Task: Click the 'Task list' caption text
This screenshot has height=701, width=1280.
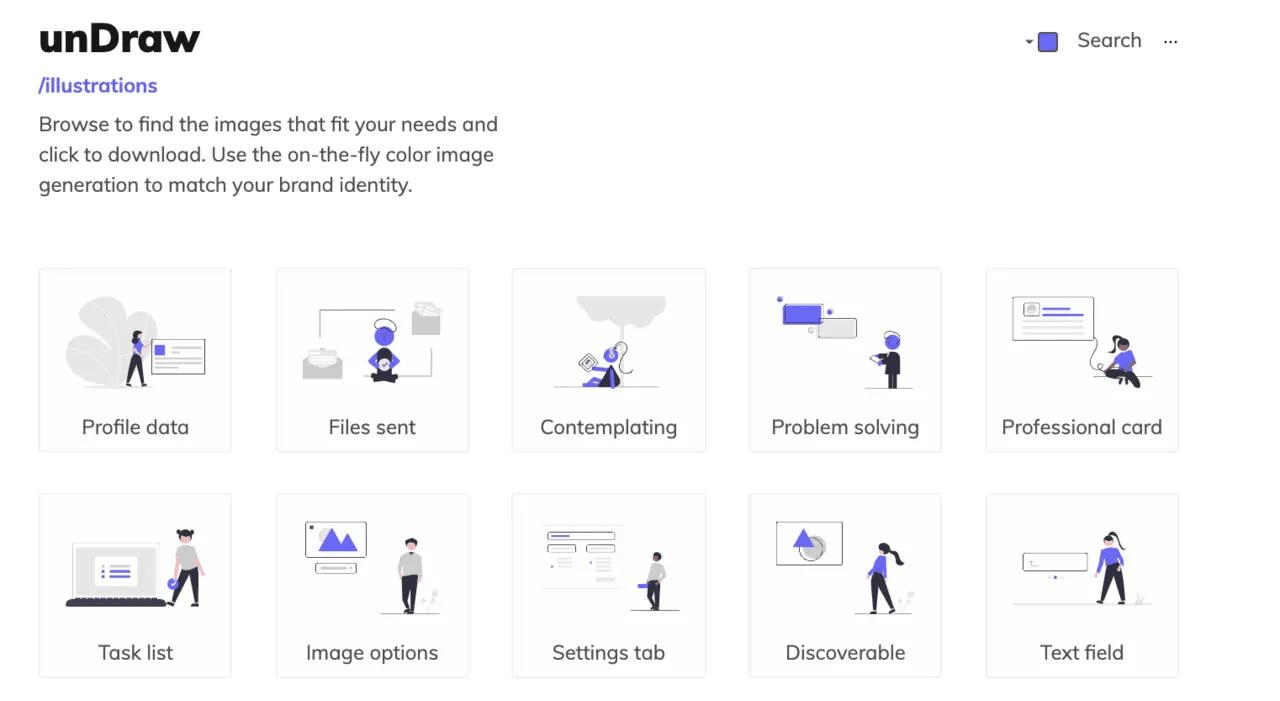Action: pos(135,652)
